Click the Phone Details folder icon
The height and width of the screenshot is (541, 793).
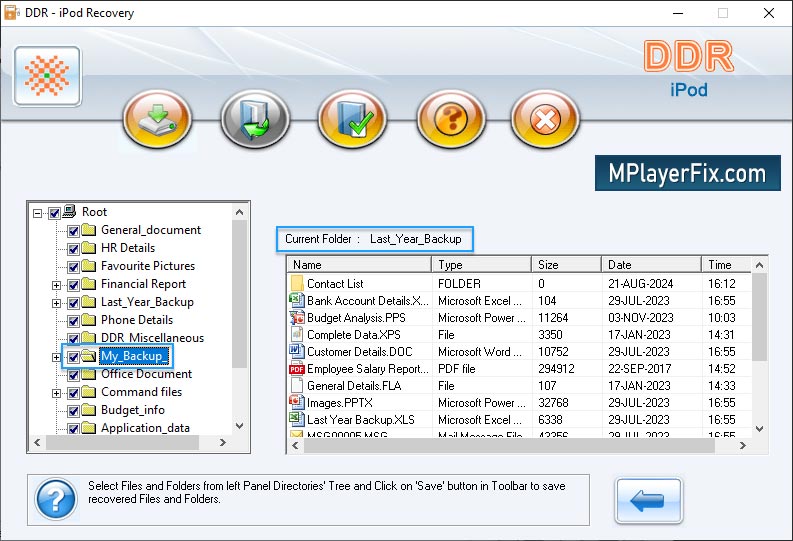click(x=89, y=320)
